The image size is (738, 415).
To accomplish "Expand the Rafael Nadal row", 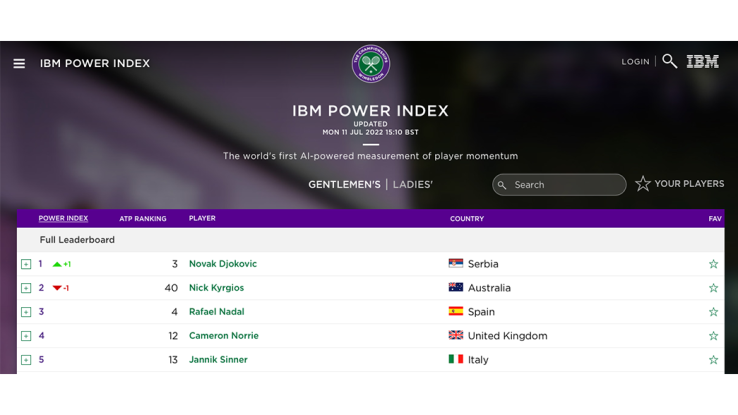I will [26, 312].
